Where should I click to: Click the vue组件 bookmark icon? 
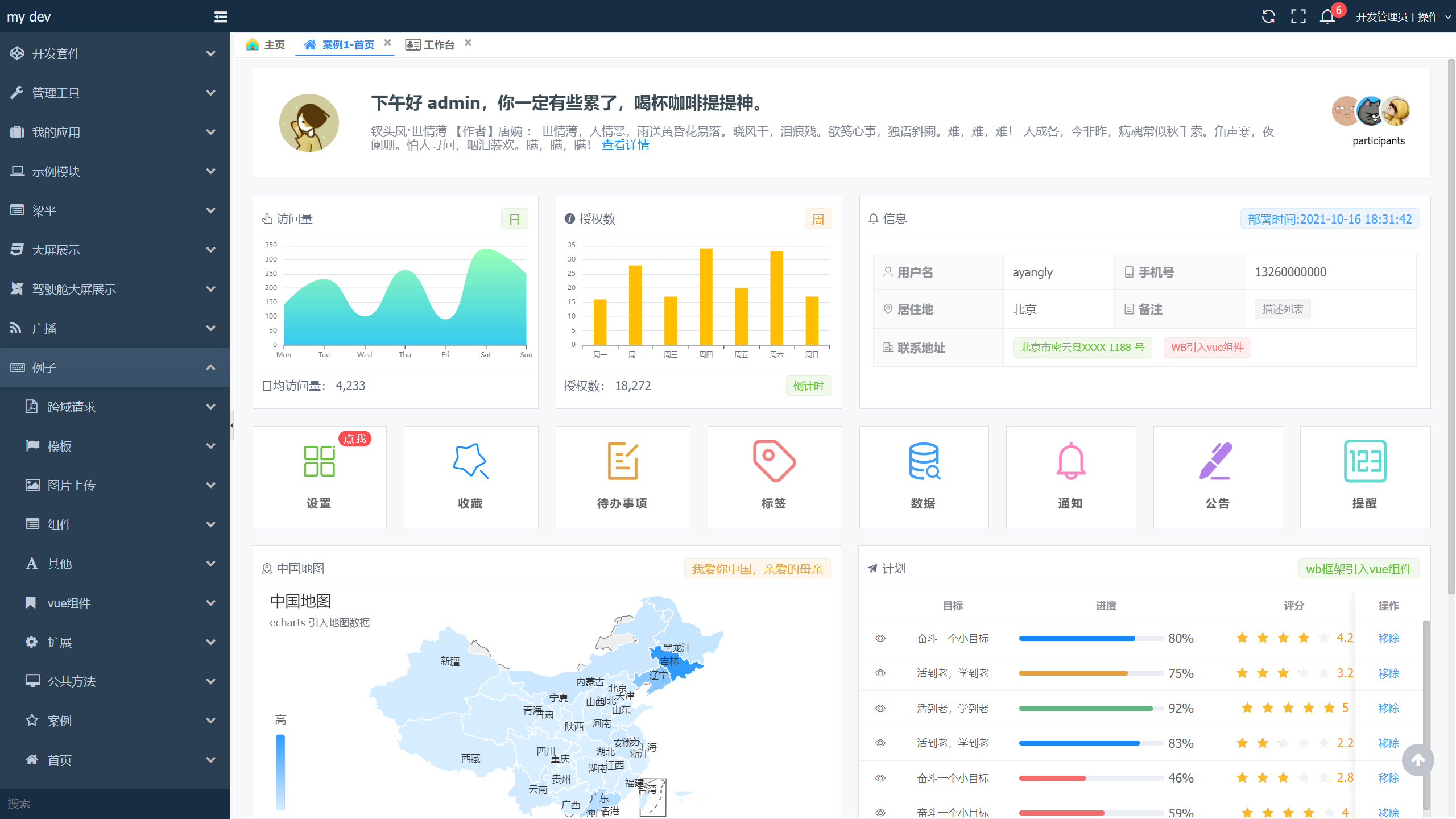(x=31, y=602)
